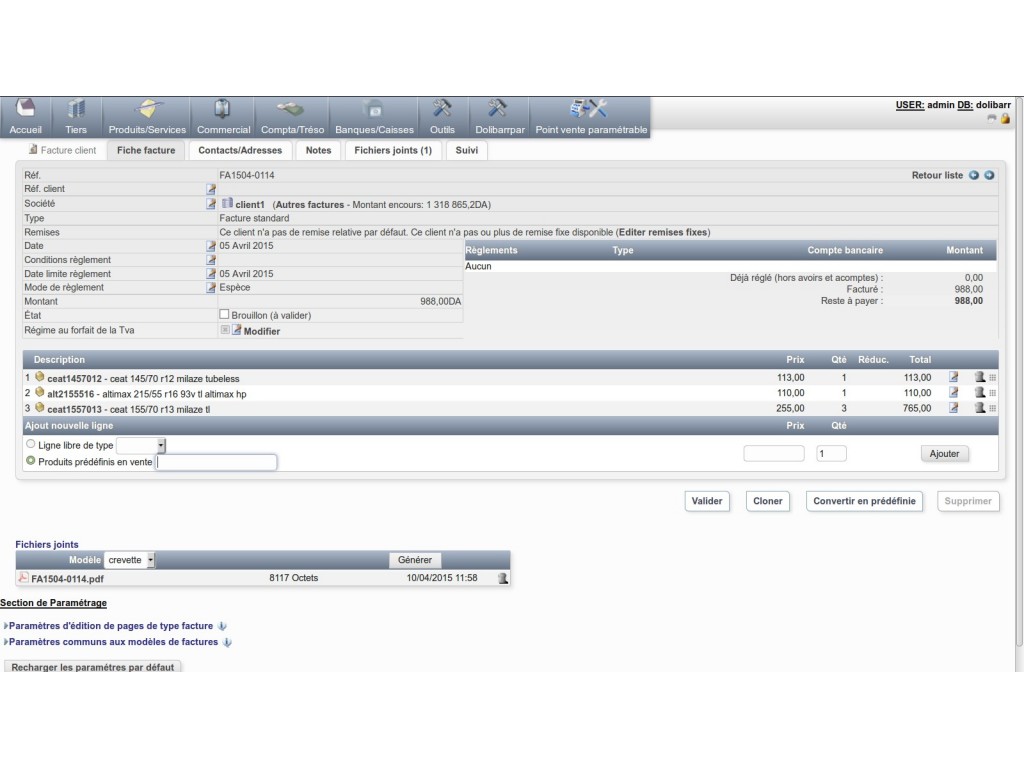Open the Produits/Services menu
Screen dimensions: 1024x768
tap(147, 118)
